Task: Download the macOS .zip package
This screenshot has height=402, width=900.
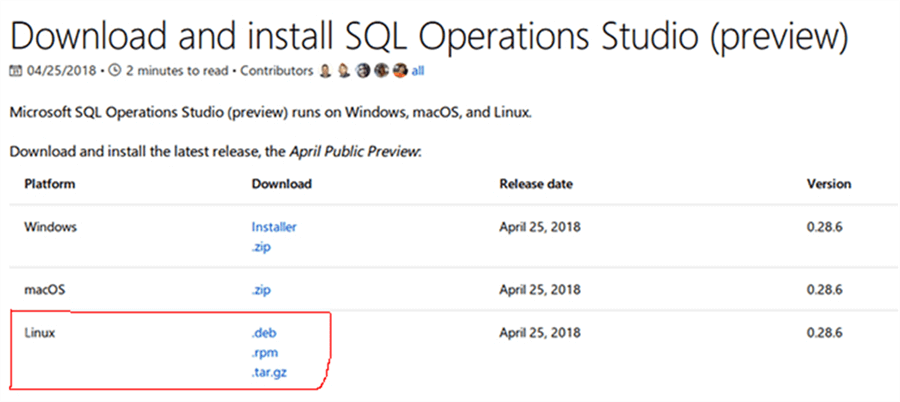Action: coord(261,290)
